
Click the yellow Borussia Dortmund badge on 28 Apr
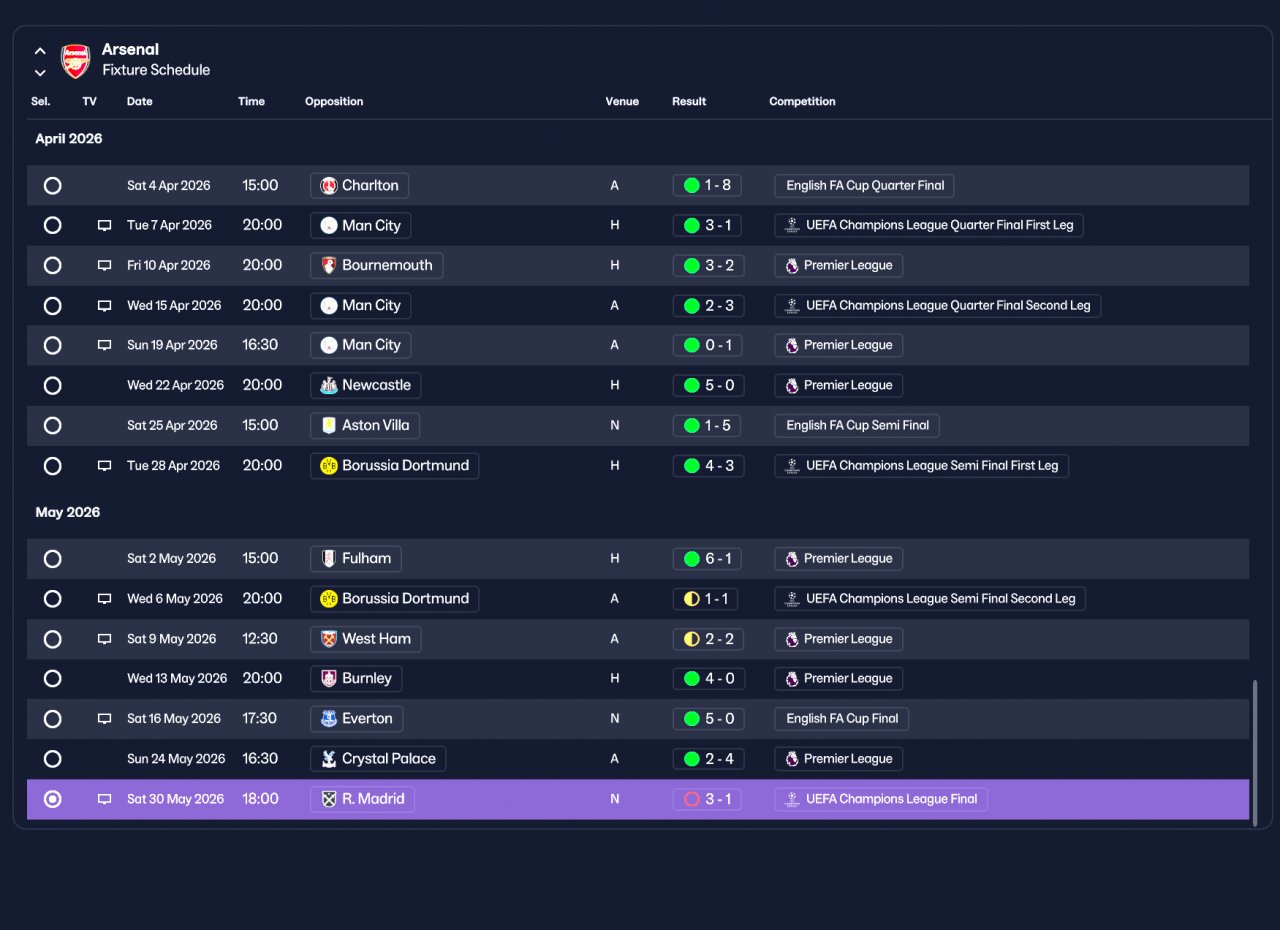328,465
